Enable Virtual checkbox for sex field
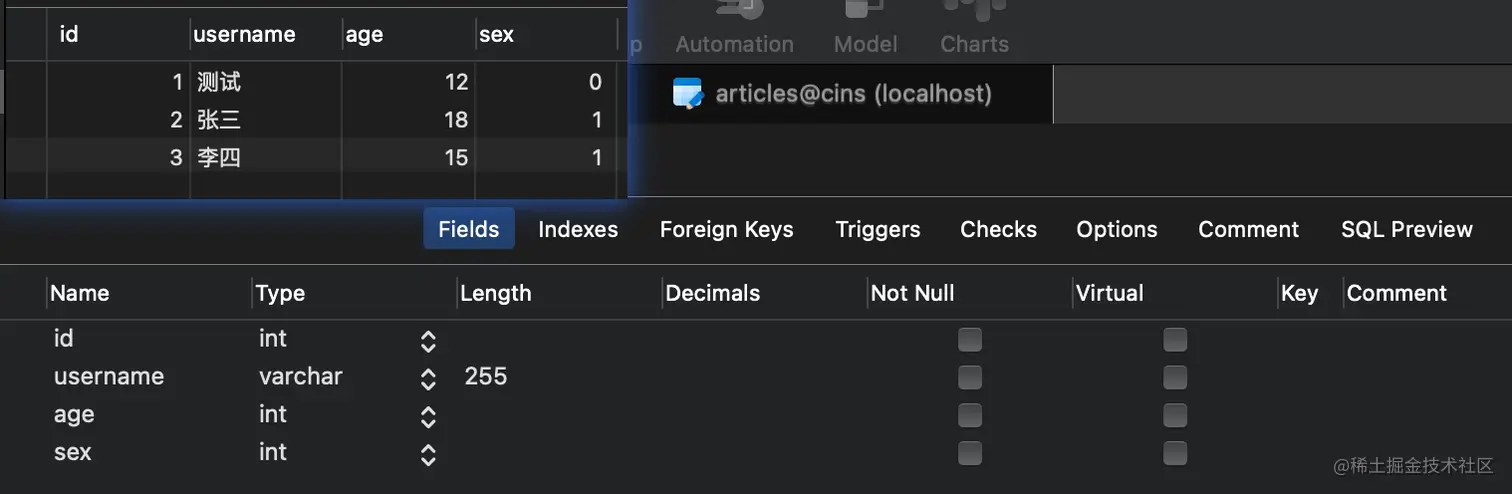Screen dimensions: 1512x494 pos(1175,453)
